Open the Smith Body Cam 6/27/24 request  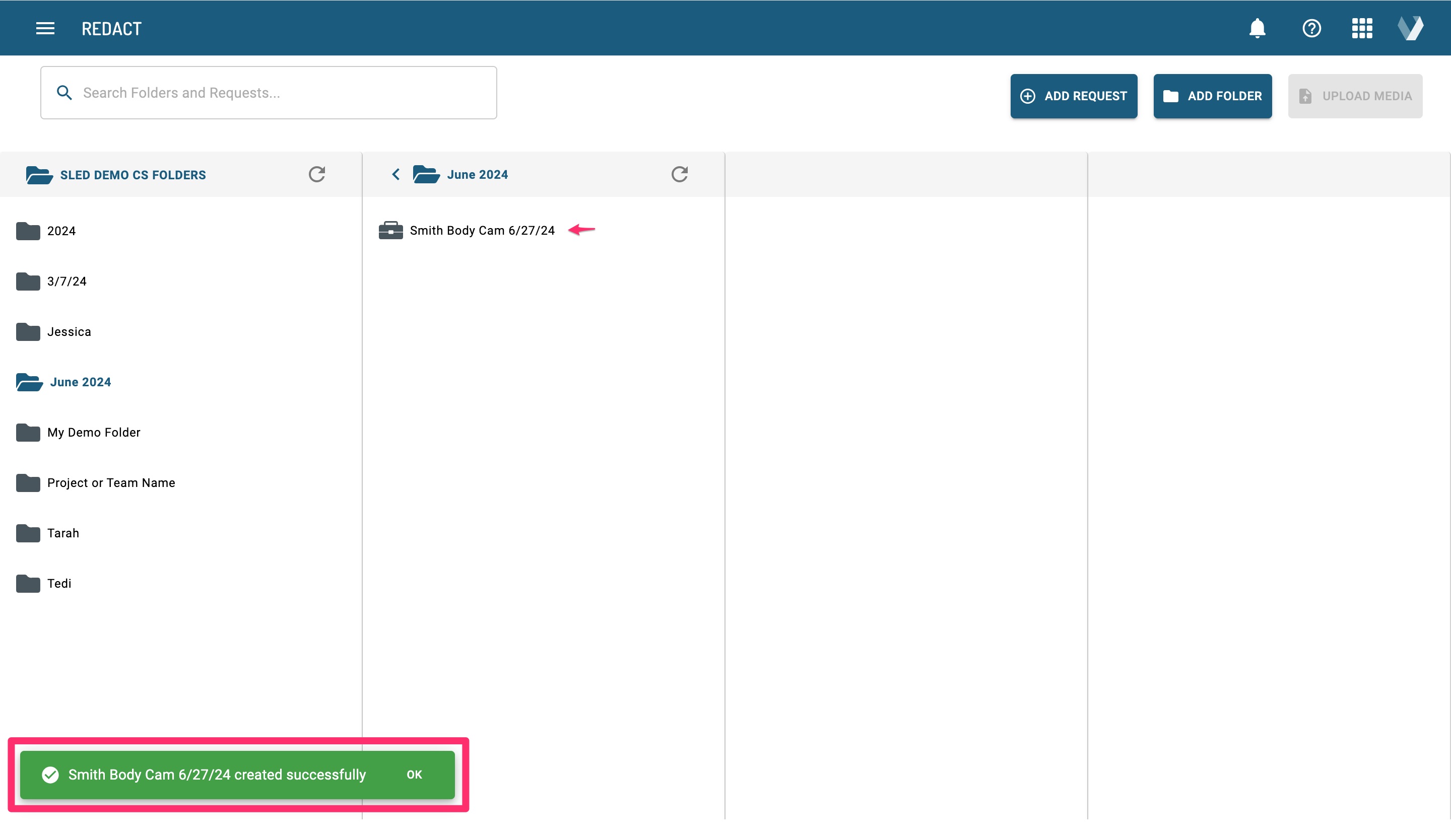tap(482, 230)
